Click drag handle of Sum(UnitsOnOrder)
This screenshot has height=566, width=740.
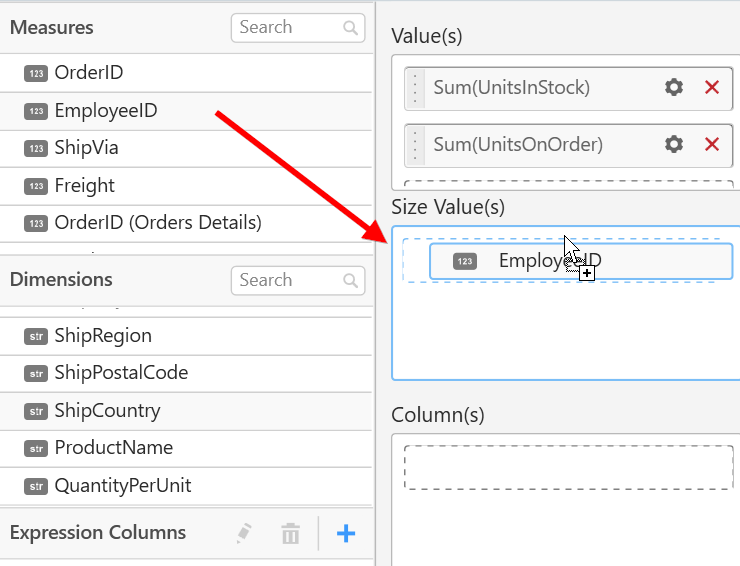(416, 145)
